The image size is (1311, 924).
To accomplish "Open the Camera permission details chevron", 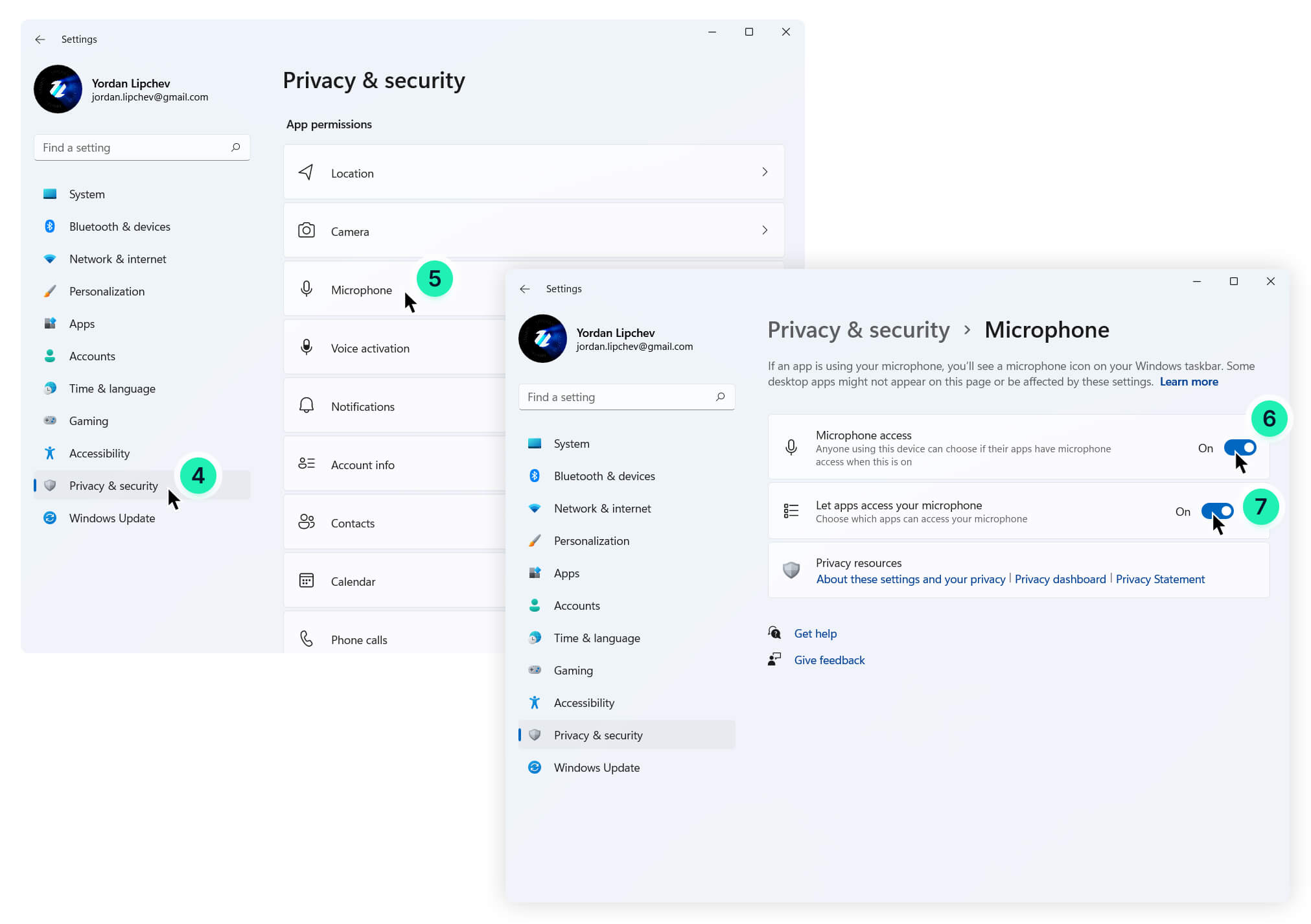I will pos(765,230).
